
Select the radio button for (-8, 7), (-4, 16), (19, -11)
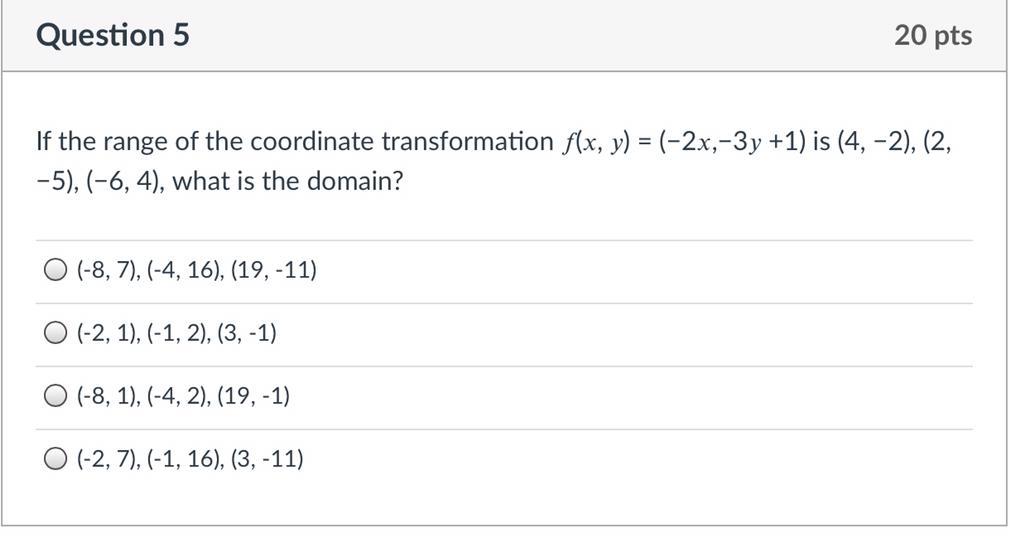(56, 270)
